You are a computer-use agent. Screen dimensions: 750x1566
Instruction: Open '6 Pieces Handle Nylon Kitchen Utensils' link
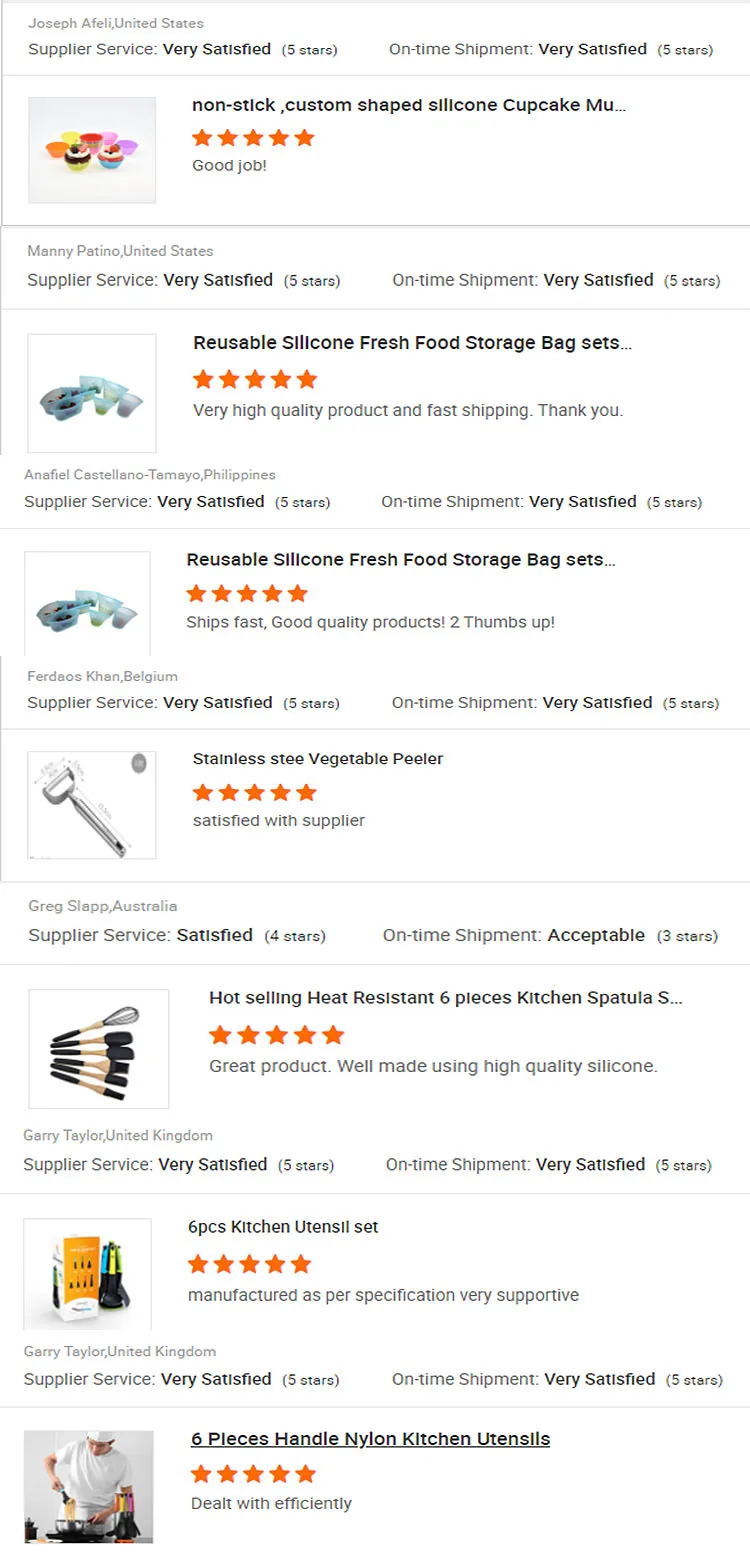(370, 1439)
